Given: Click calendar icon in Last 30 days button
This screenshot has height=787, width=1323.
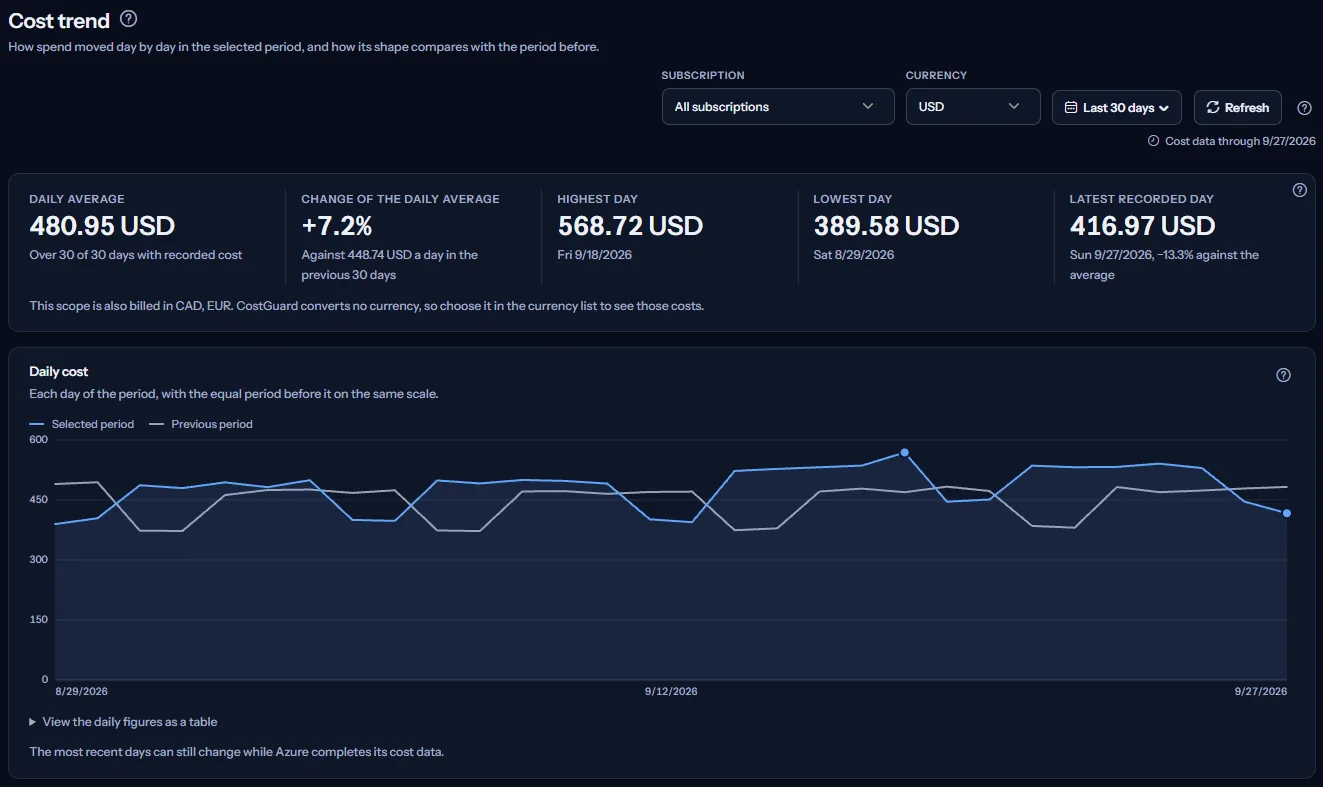Looking at the screenshot, I should tap(1071, 108).
